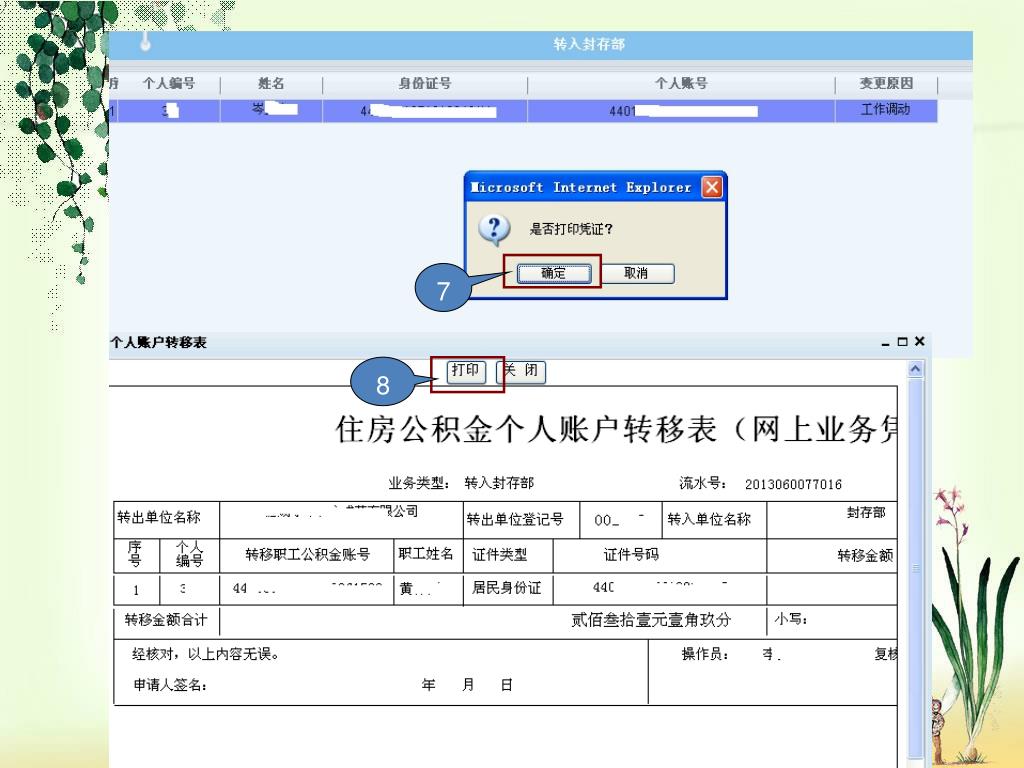Screen dimensions: 1024x768
Task: Click the scroll-up arrow of the transfer form
Action: 916,369
